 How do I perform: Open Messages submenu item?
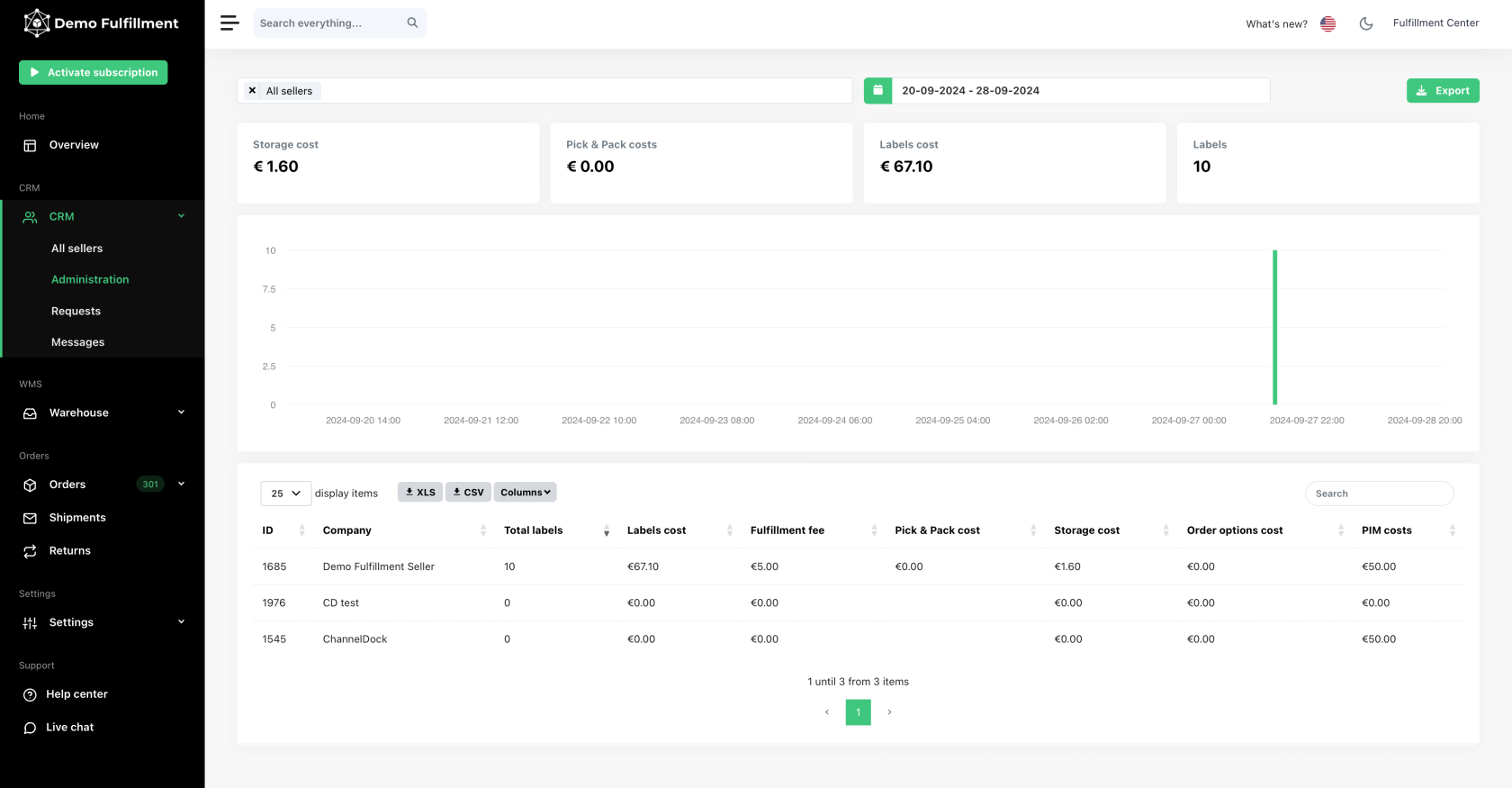tap(77, 342)
